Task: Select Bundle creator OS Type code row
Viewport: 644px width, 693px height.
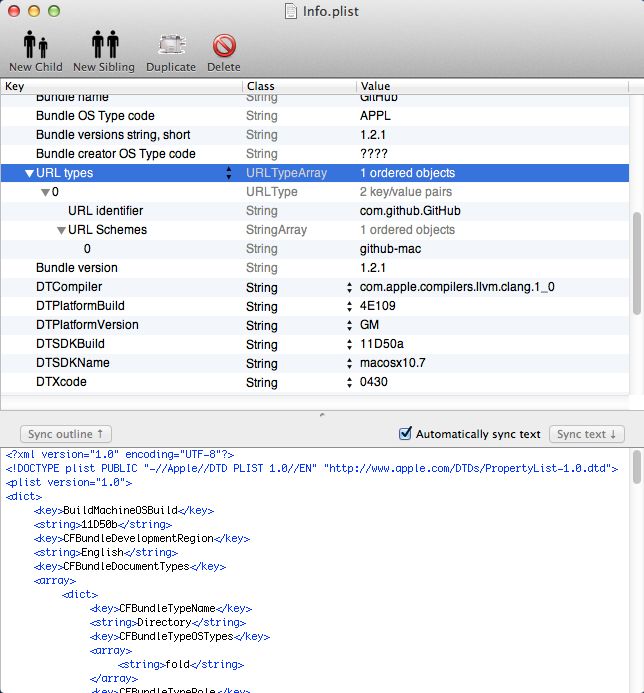Action: tap(315, 154)
